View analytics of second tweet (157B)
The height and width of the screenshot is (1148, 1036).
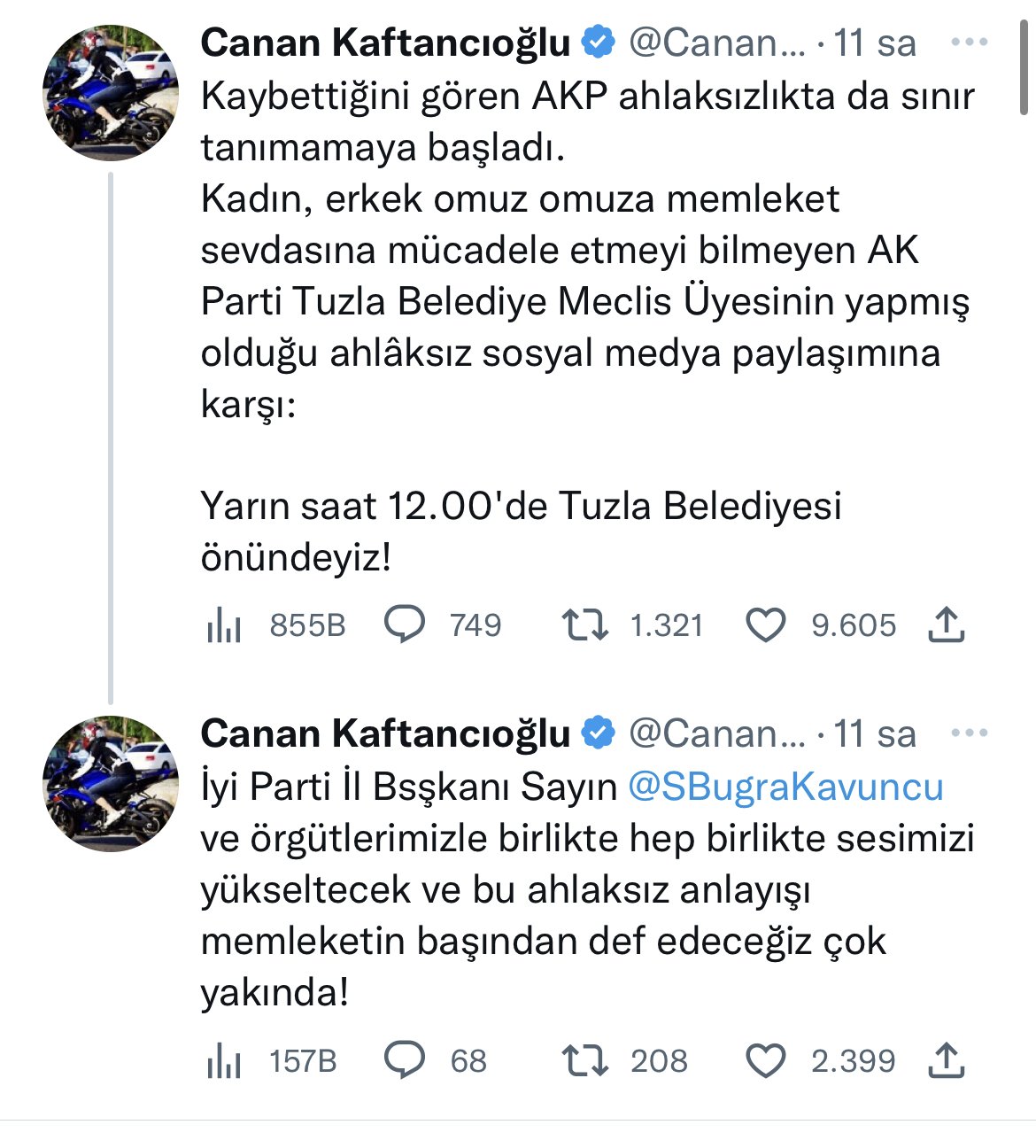tap(225, 1060)
